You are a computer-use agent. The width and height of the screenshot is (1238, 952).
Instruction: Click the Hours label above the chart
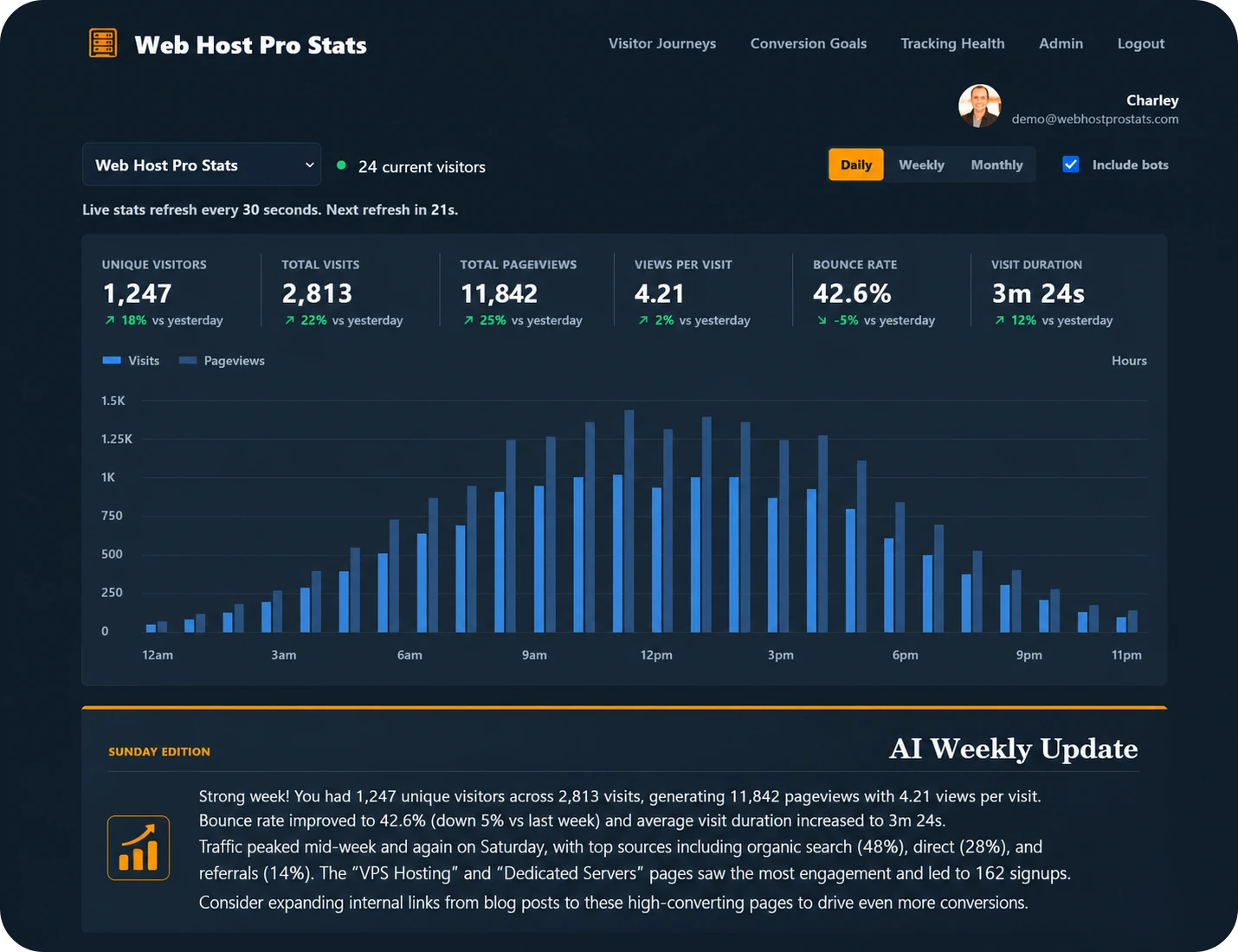coord(1129,361)
